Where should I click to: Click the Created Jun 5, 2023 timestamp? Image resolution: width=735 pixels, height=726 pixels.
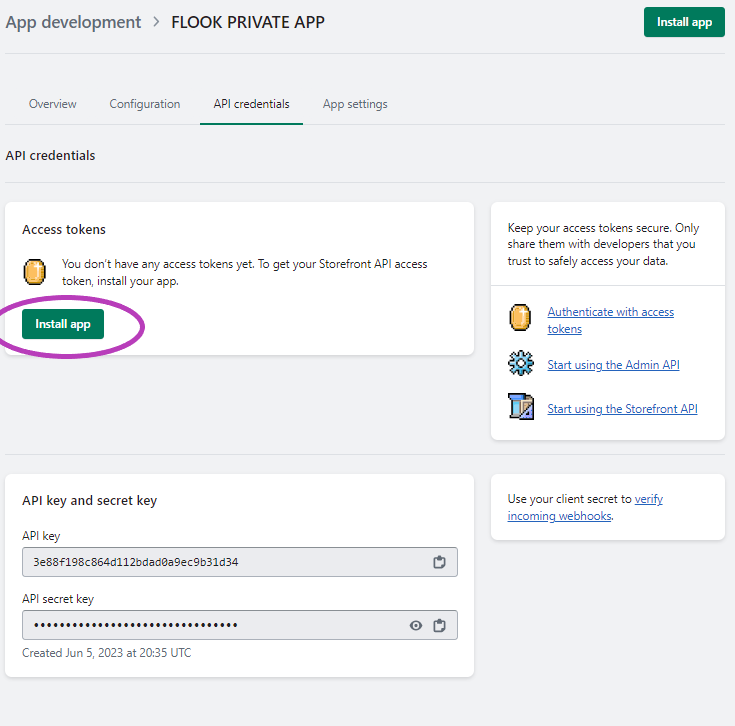[x=106, y=653]
